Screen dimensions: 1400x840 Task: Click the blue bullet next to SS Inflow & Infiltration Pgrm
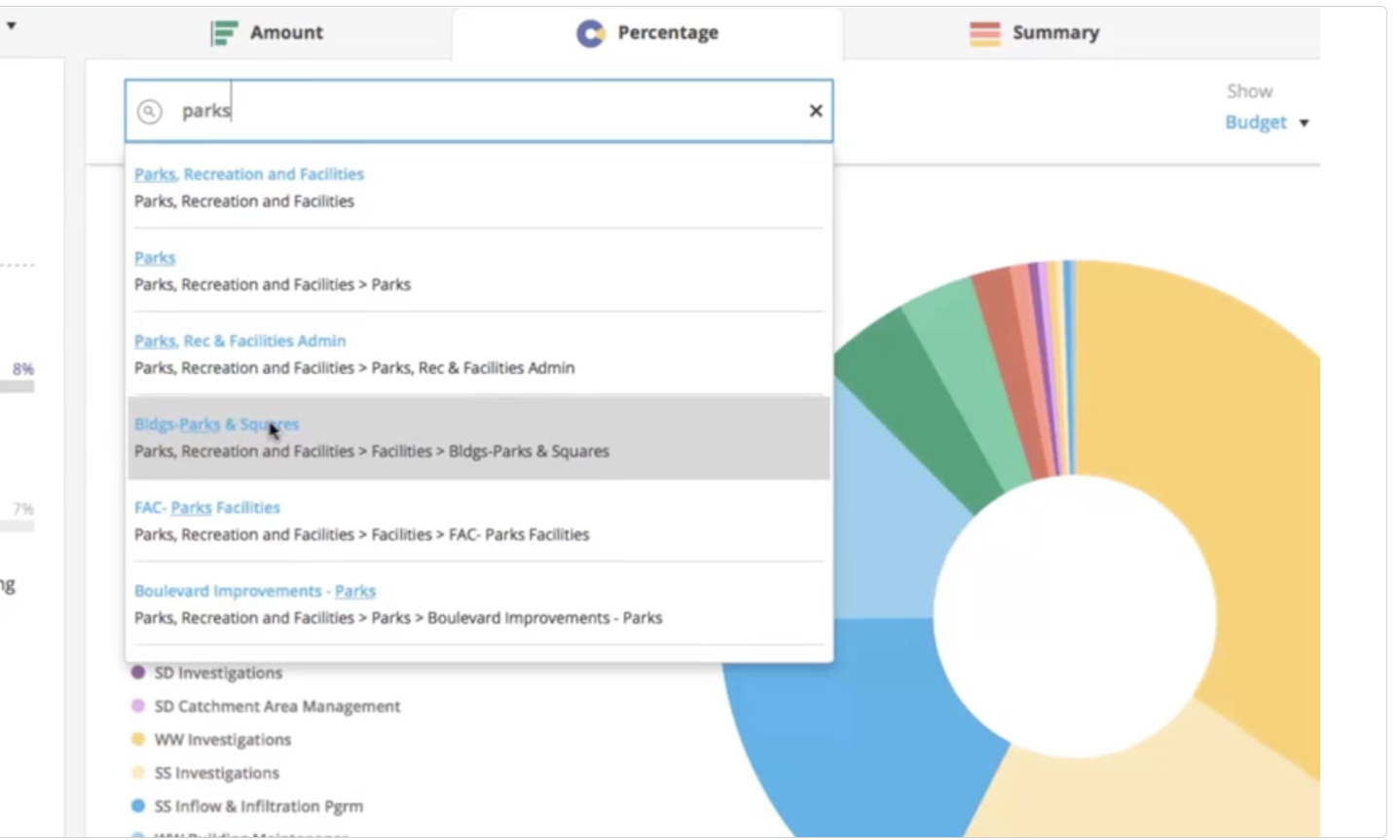[135, 806]
